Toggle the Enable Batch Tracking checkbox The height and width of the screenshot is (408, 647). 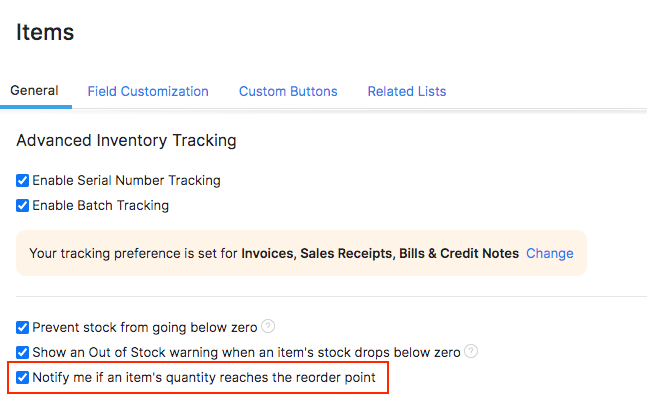[23, 206]
